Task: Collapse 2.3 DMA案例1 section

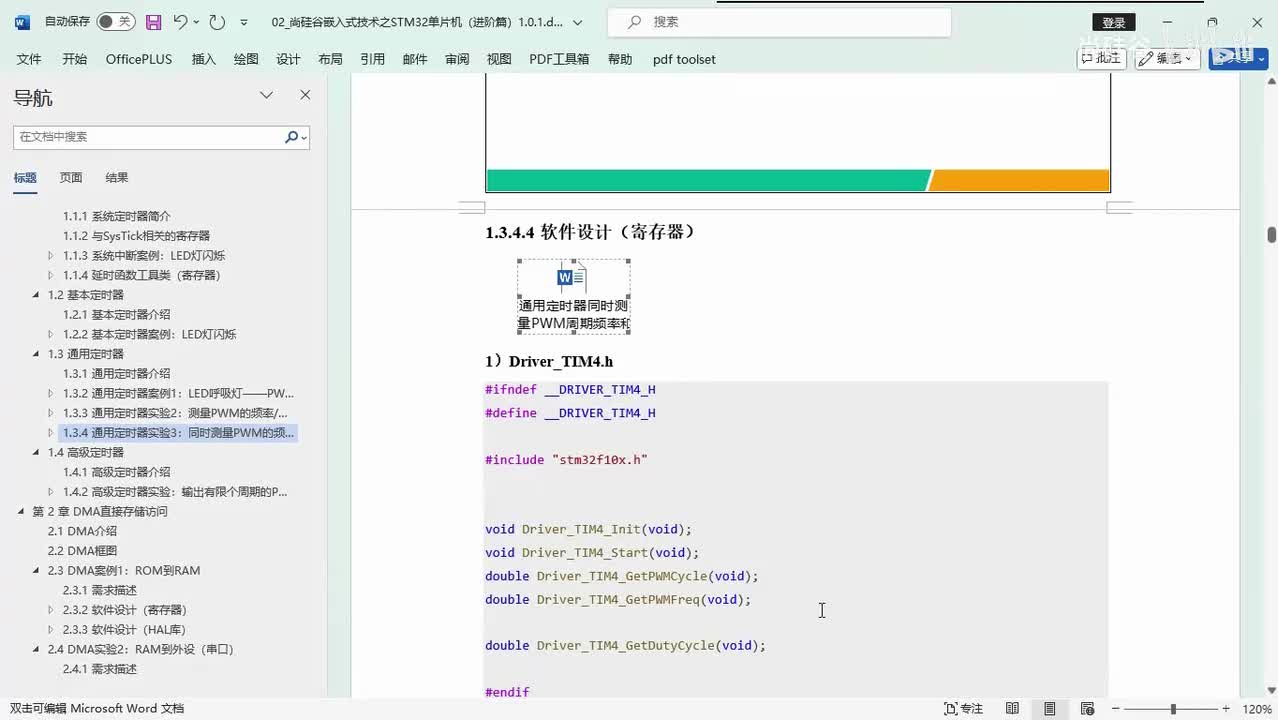Action: 37,571
